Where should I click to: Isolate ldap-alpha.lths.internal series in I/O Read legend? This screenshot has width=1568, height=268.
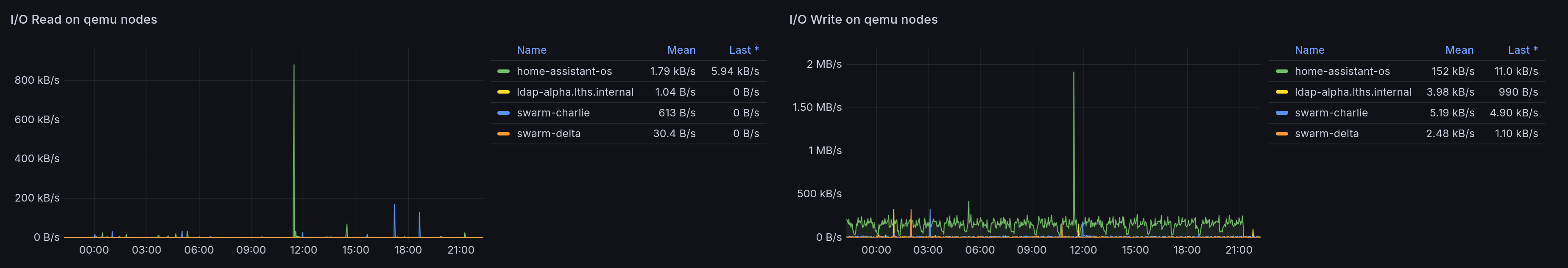coord(575,92)
